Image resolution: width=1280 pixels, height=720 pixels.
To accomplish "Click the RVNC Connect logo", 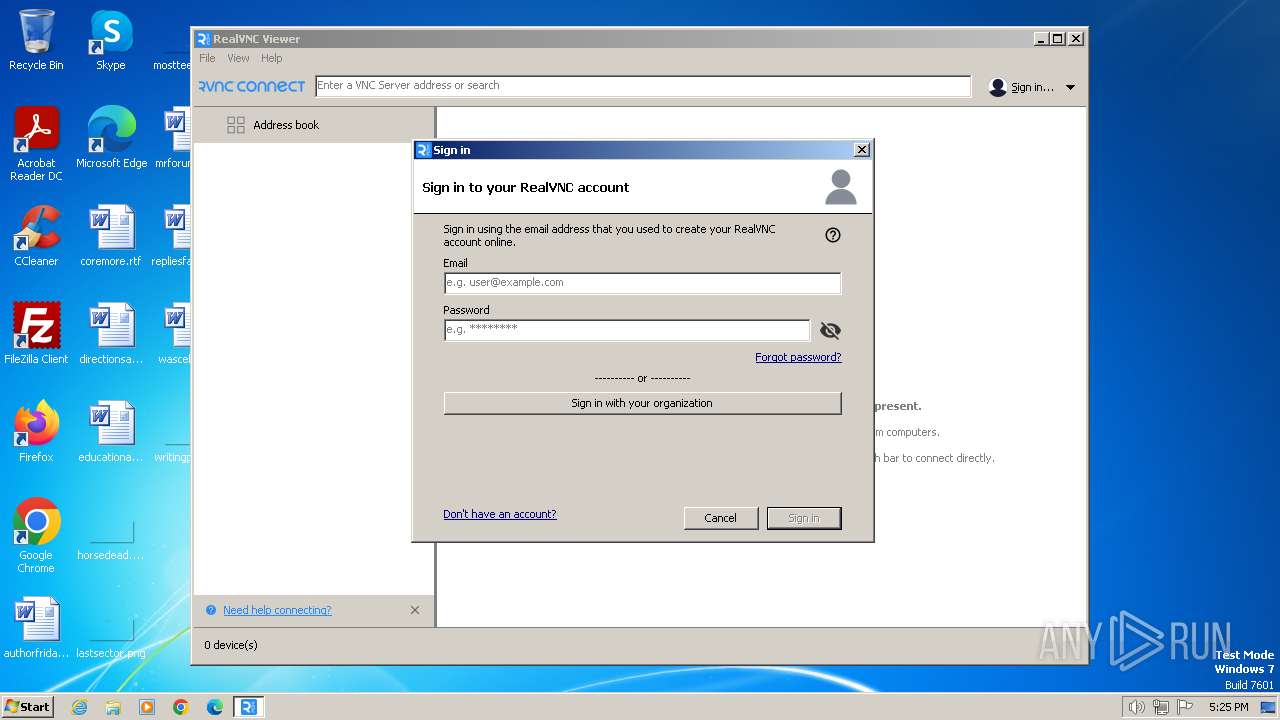I will 252,87.
